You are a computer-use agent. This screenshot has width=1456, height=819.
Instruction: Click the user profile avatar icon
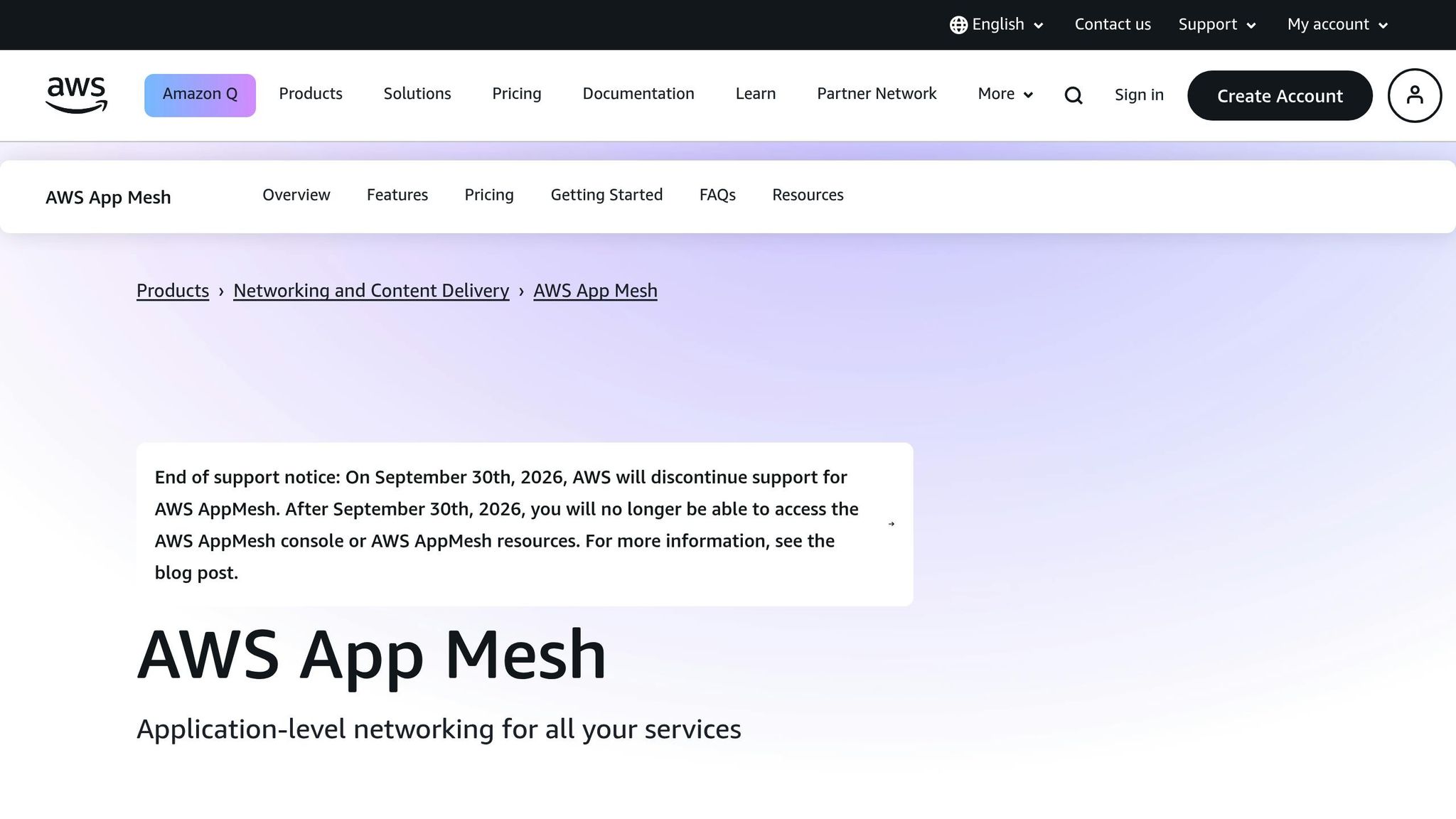click(1415, 95)
